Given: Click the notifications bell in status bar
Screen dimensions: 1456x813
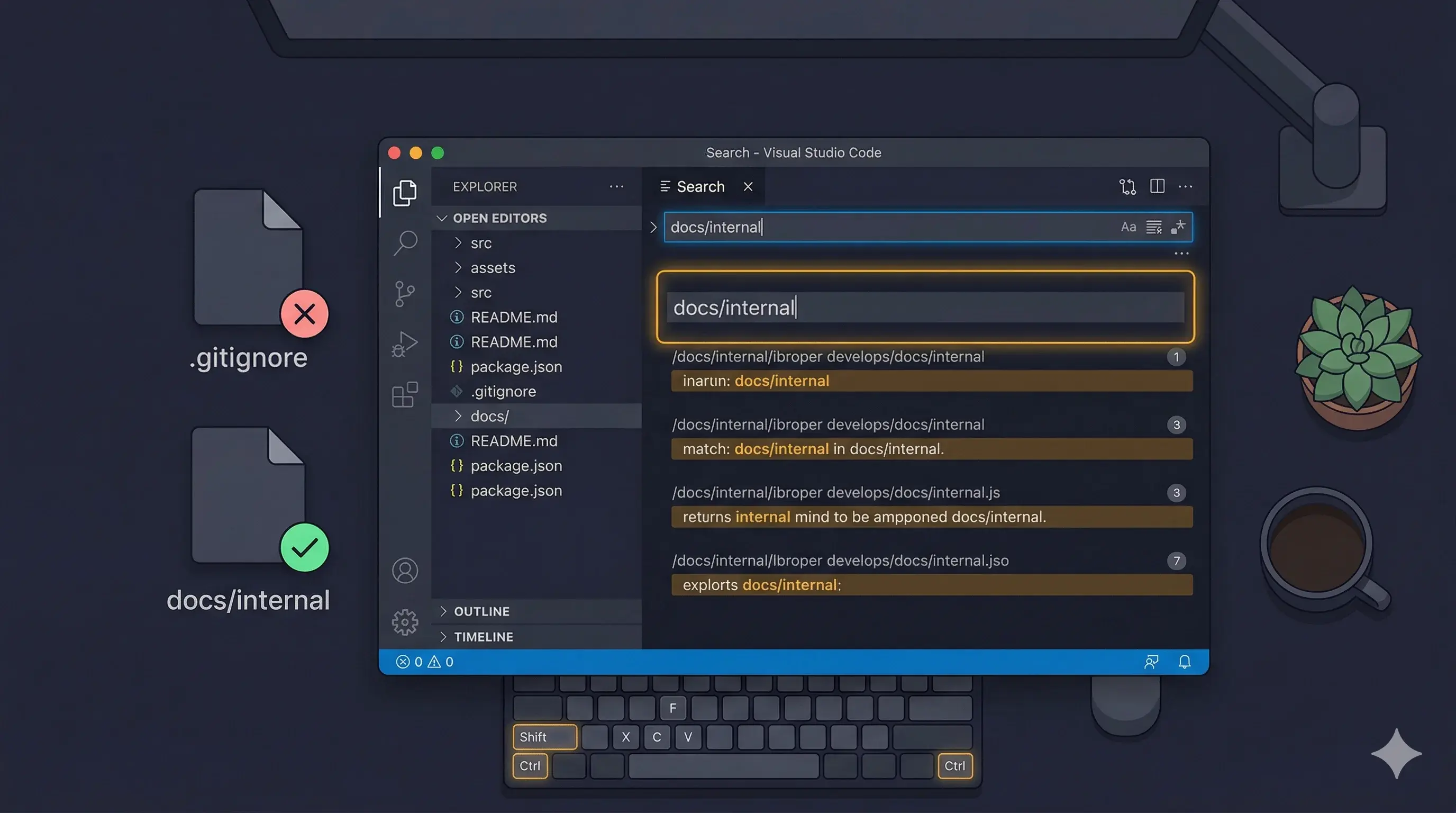Looking at the screenshot, I should [x=1185, y=662].
